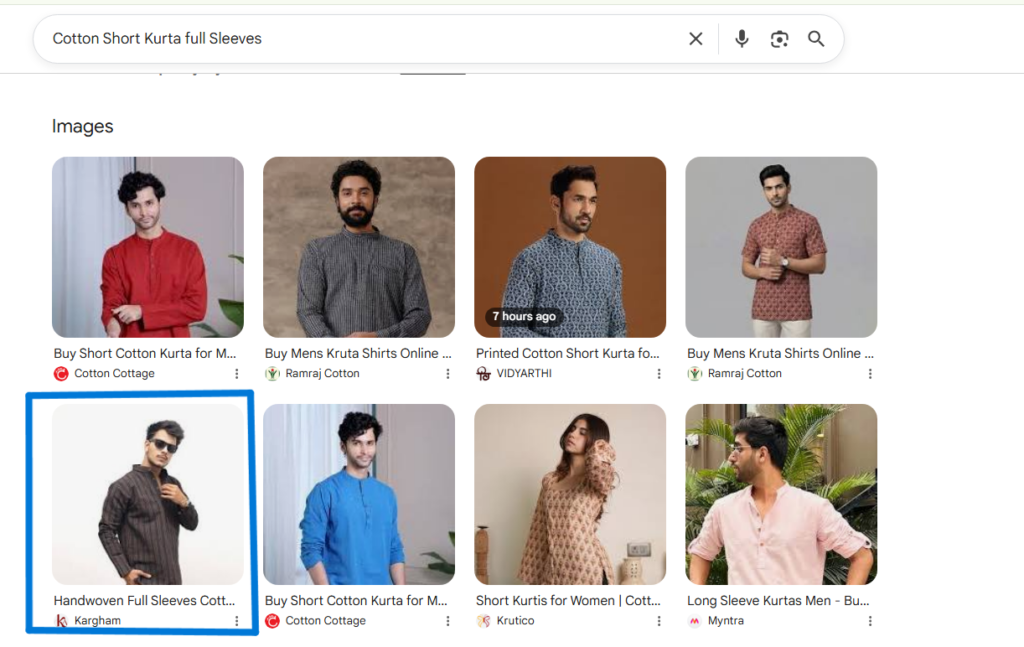Open the three-dot menu for the grey striped kurta Ramraj Cotton result
Viewport: 1024px width, 647px height.
(x=447, y=373)
